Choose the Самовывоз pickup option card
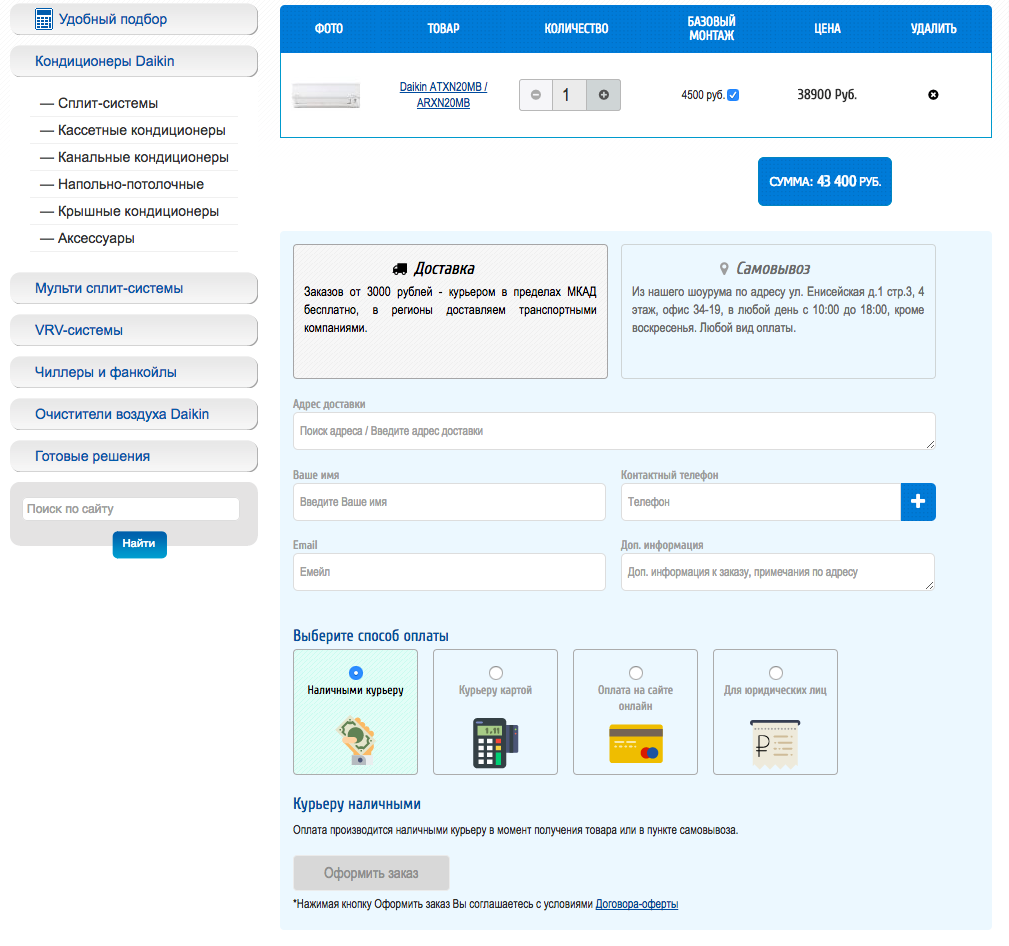Screen dimensions: 1009x946 tap(778, 311)
